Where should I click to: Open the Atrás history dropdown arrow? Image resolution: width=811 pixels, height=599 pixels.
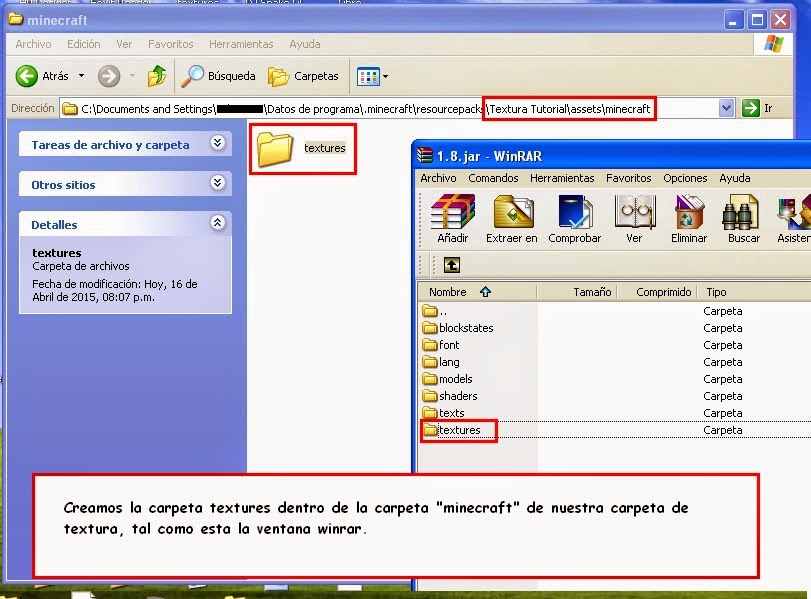[x=81, y=76]
